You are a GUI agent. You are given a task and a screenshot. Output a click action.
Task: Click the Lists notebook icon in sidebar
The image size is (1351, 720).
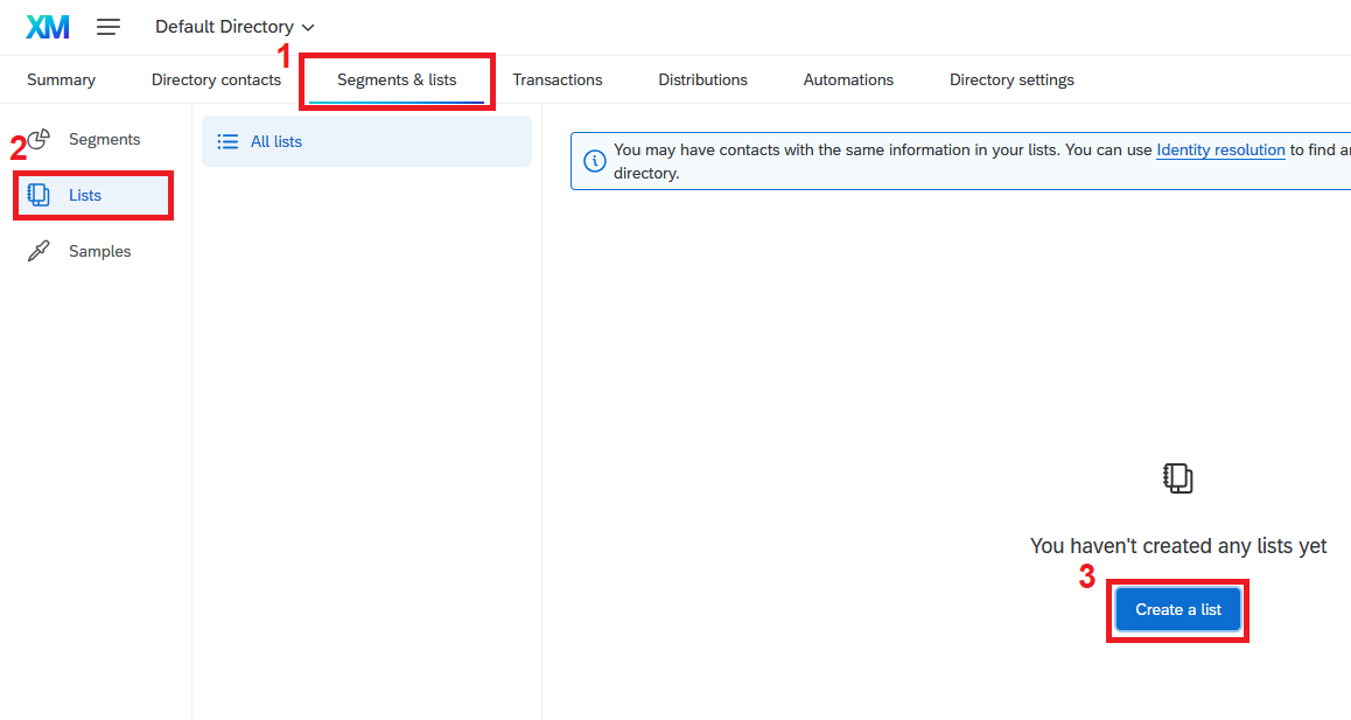coord(39,195)
